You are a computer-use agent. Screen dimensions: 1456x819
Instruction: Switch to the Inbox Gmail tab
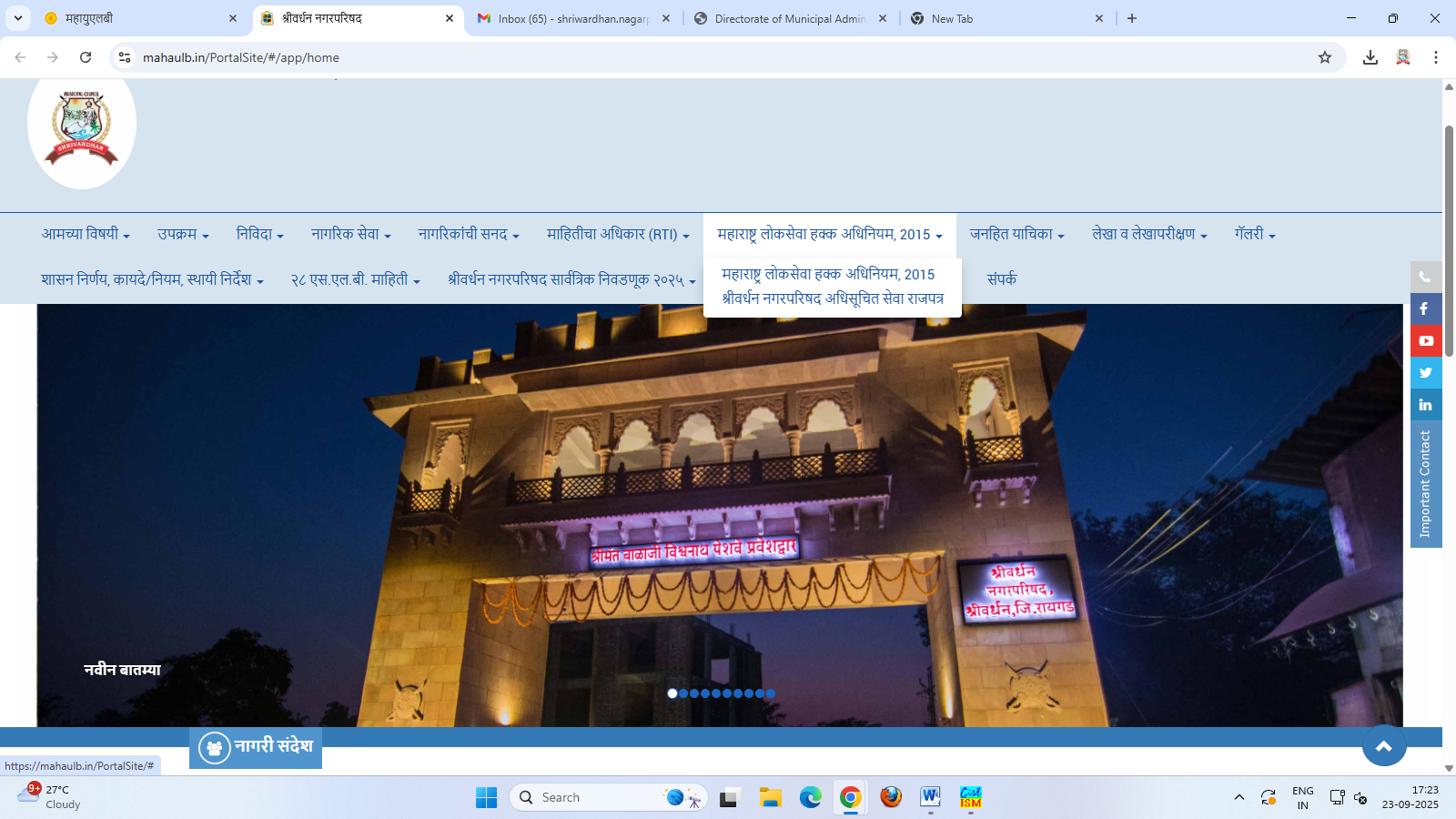click(x=573, y=18)
